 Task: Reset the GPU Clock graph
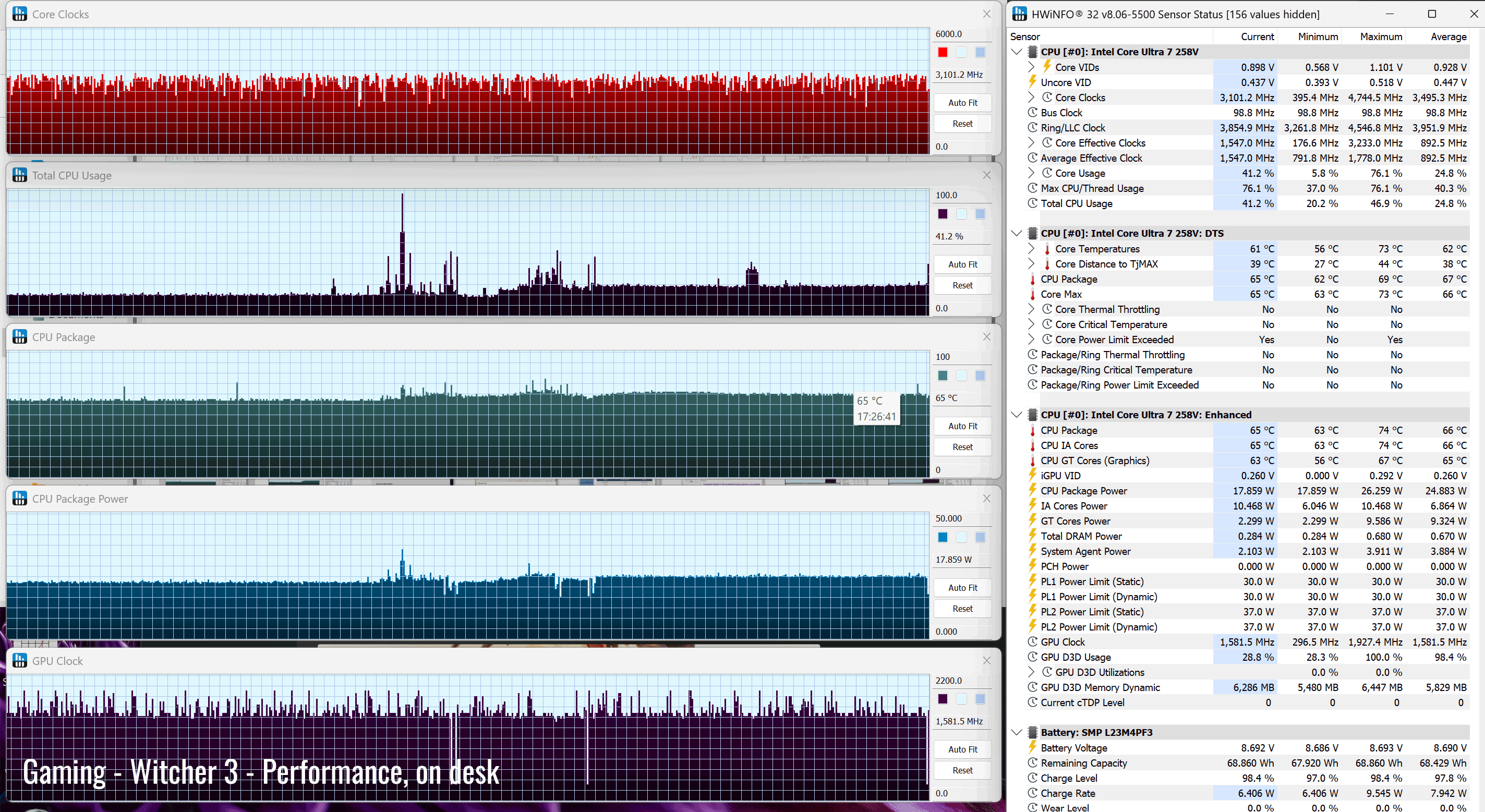pyautogui.click(x=963, y=770)
